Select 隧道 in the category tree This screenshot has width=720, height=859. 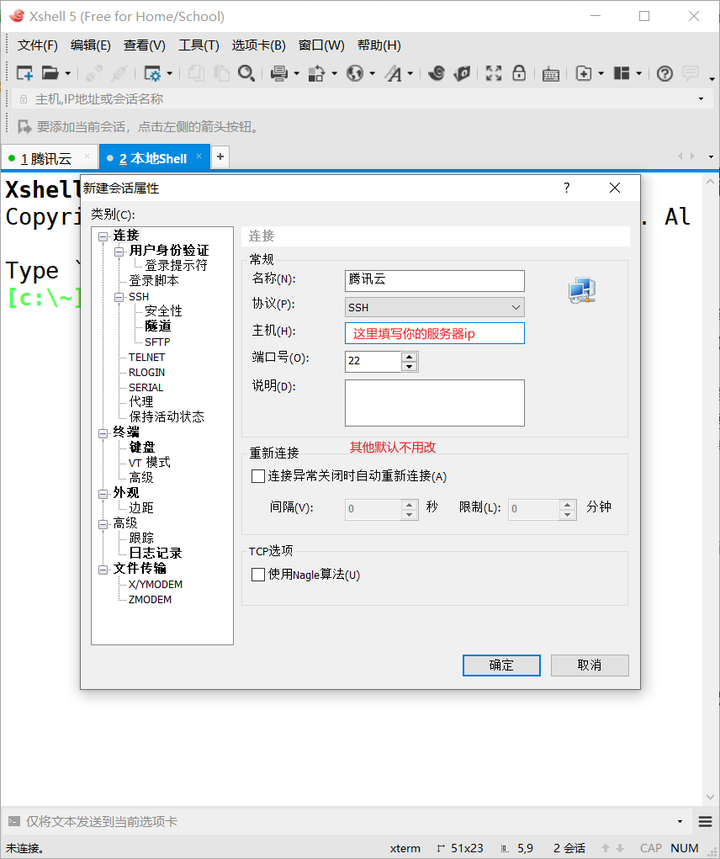tap(158, 327)
